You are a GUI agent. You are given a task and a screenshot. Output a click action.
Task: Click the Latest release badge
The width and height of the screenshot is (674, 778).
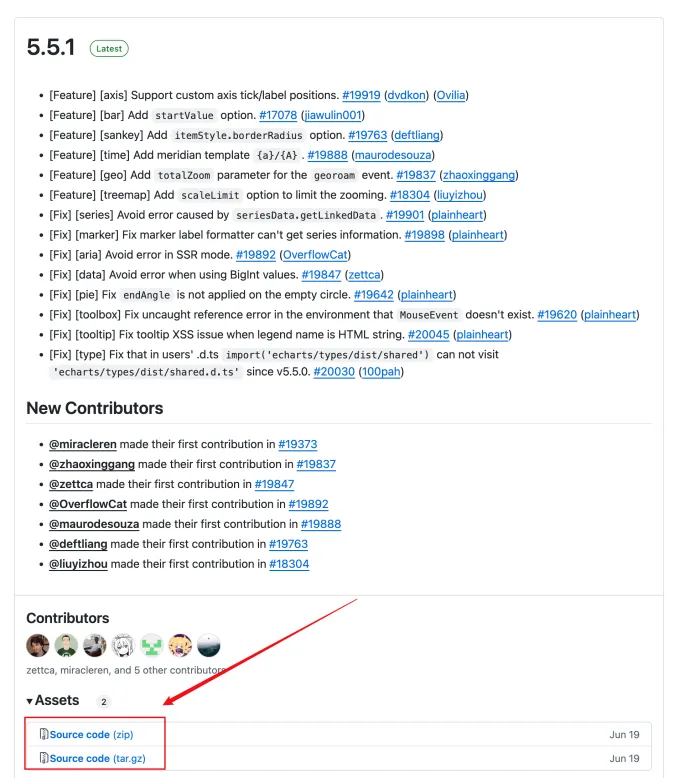click(x=109, y=49)
